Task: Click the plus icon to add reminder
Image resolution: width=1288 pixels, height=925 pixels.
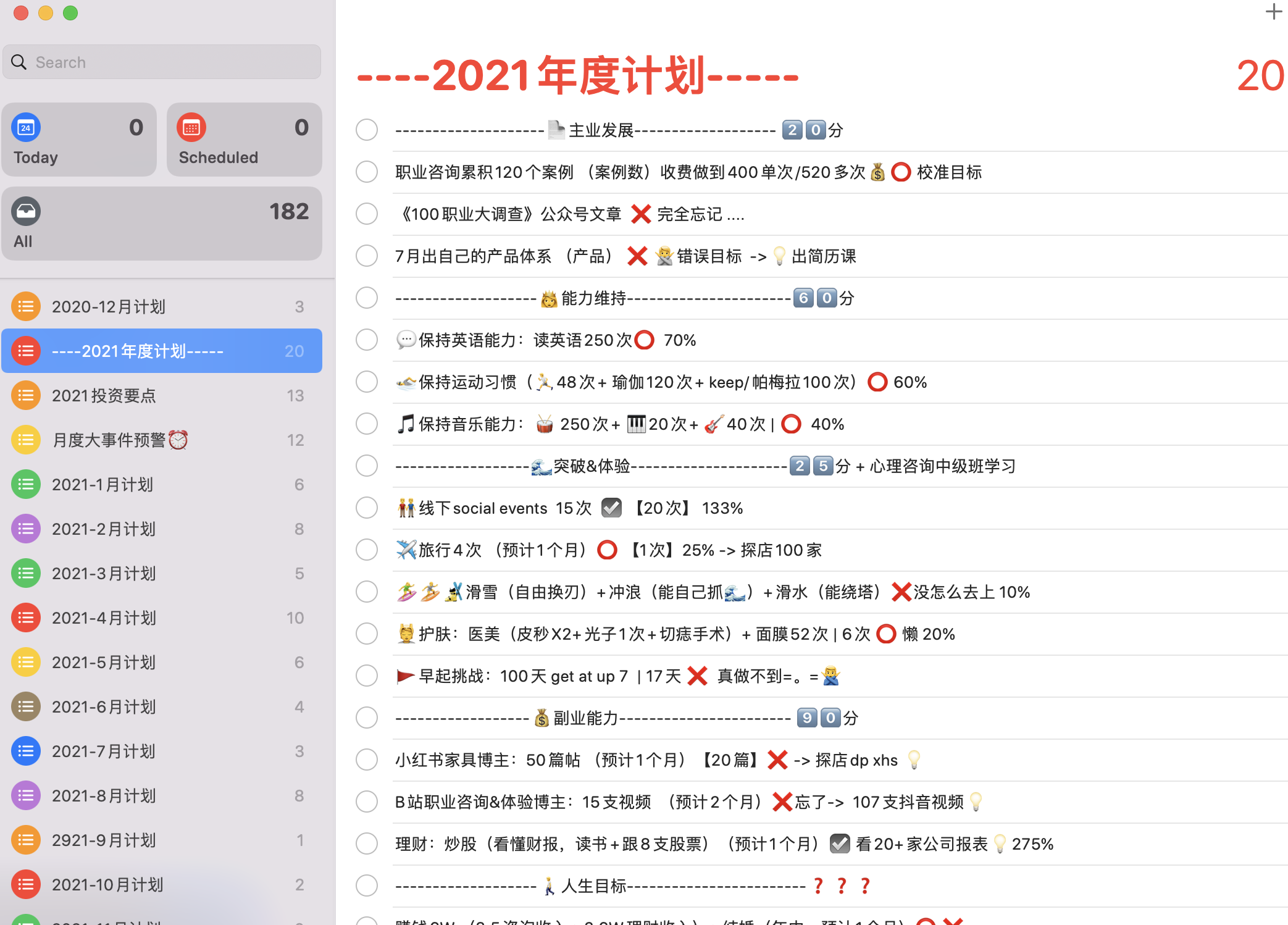Action: point(1273,12)
